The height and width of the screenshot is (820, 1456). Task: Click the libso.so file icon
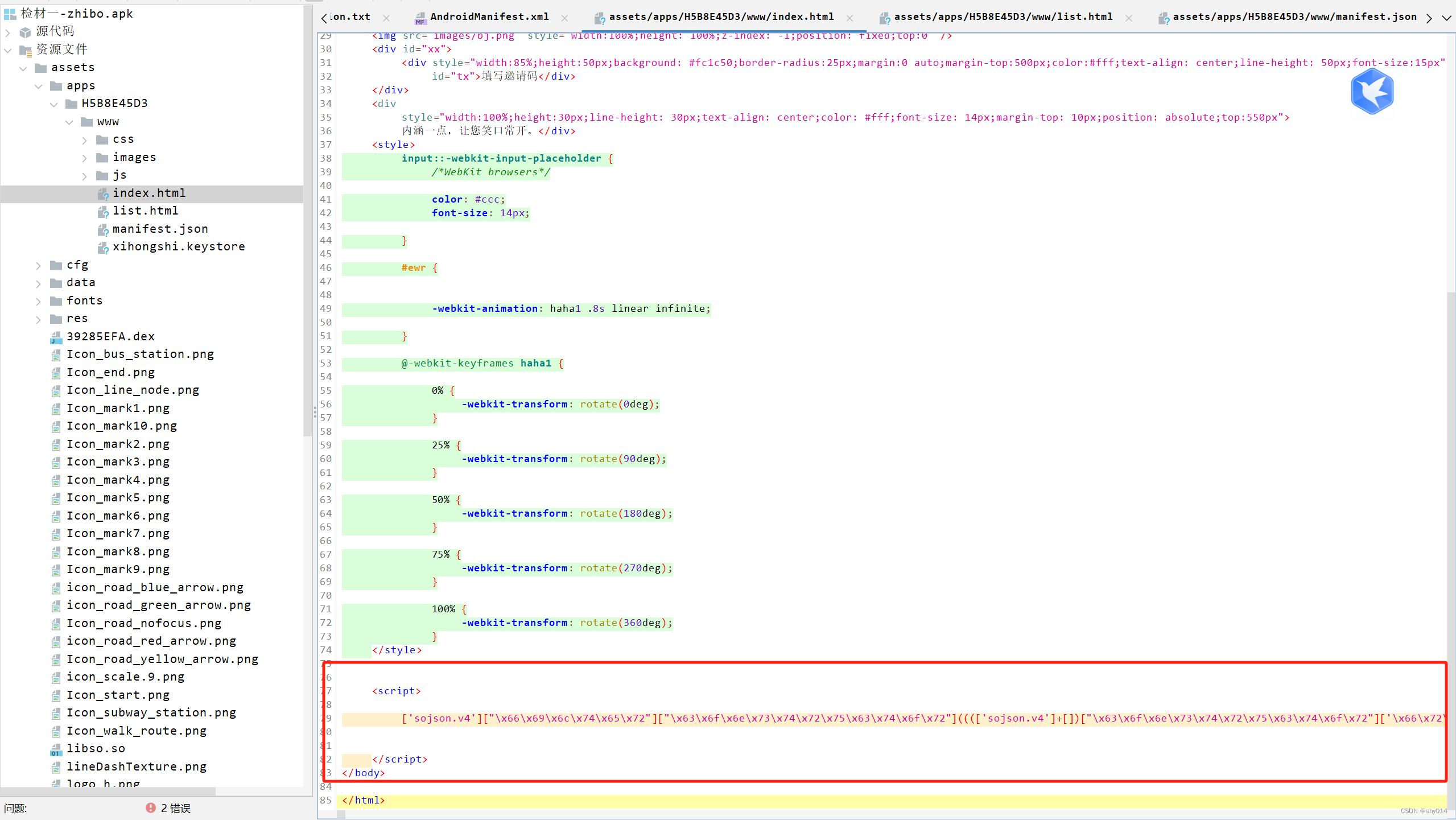[56, 749]
